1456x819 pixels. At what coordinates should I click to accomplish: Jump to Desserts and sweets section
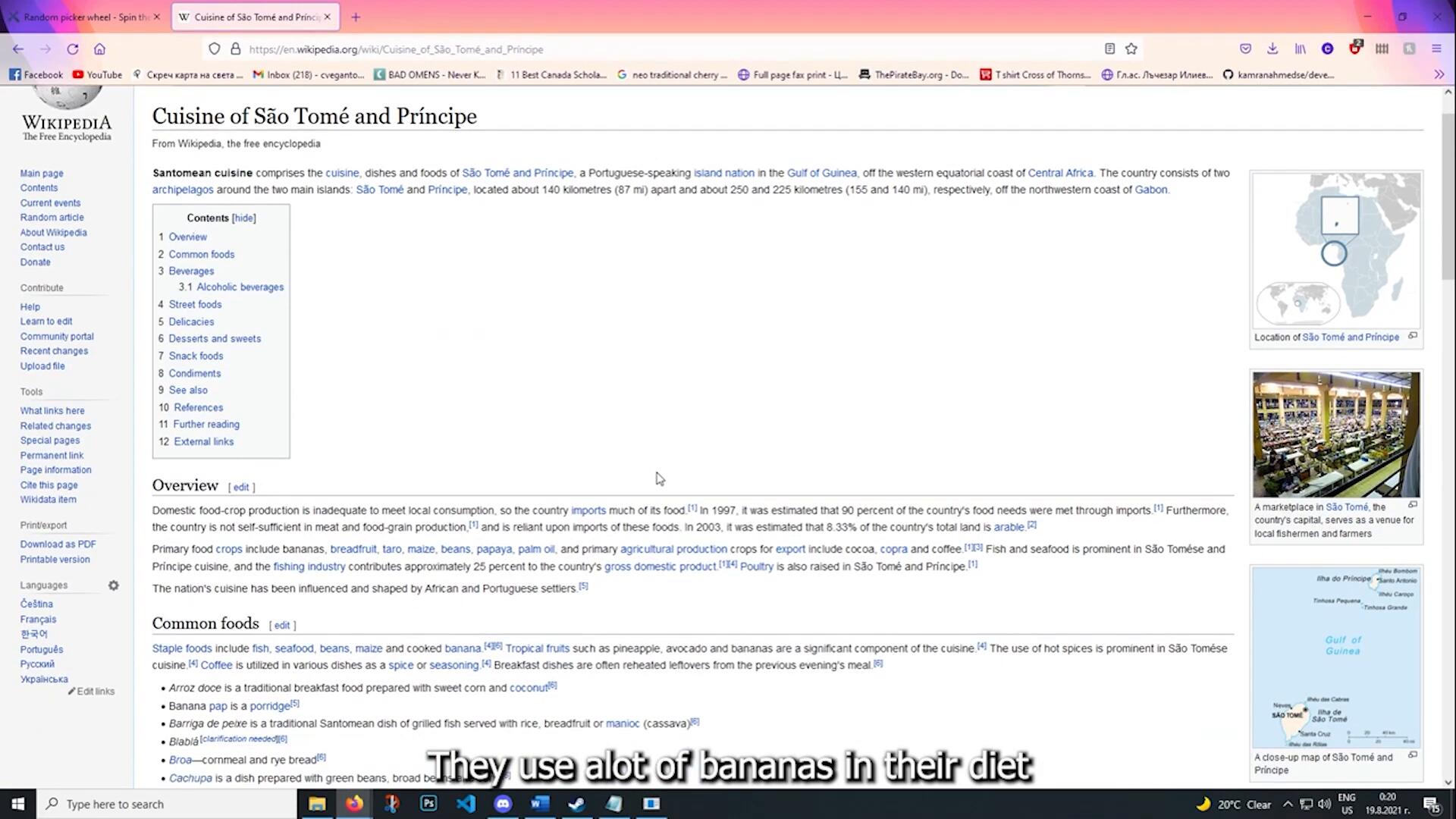(215, 339)
